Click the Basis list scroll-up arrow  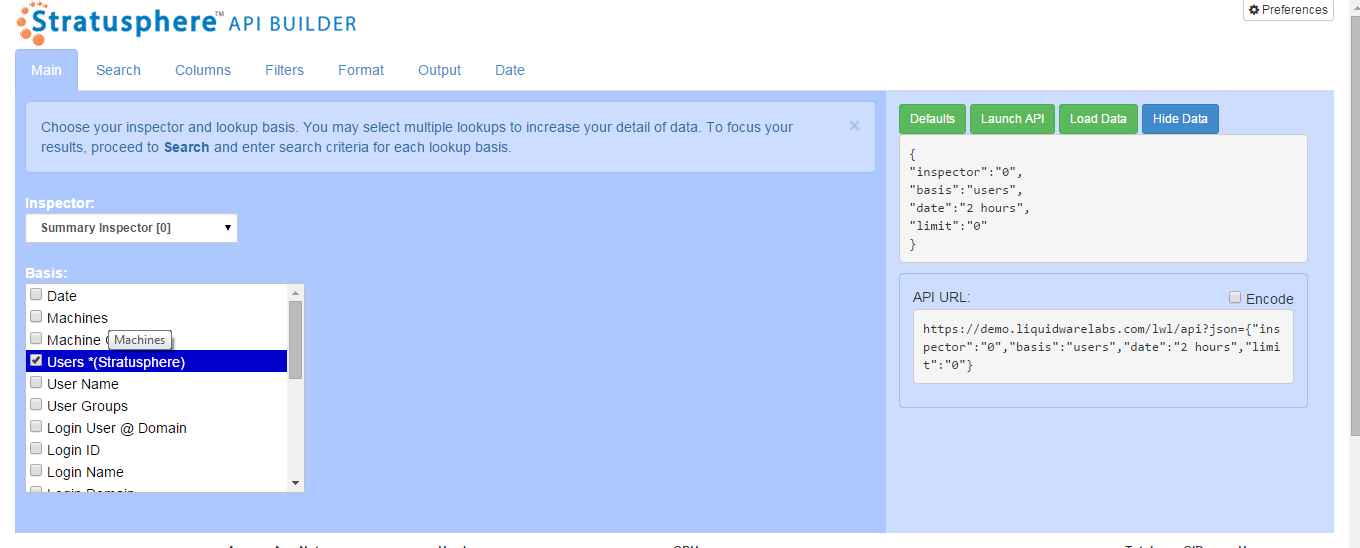tap(295, 293)
